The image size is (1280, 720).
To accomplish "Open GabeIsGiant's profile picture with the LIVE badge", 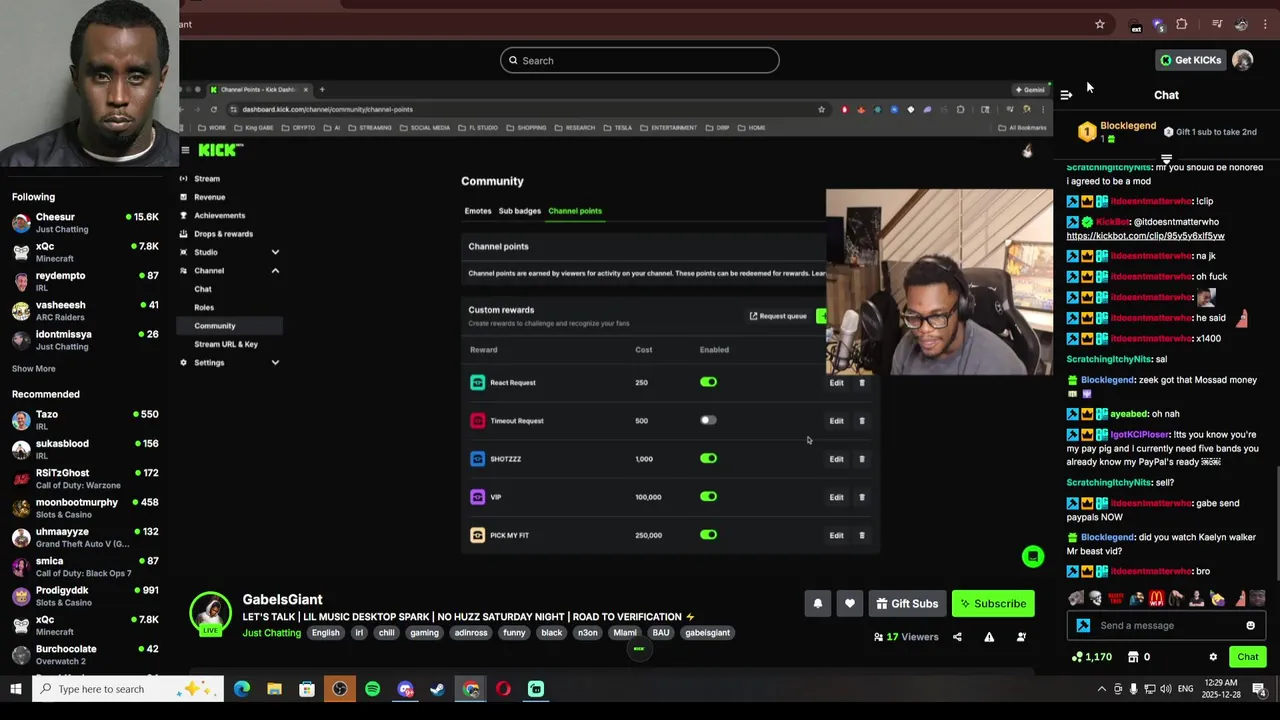I will click(210, 614).
